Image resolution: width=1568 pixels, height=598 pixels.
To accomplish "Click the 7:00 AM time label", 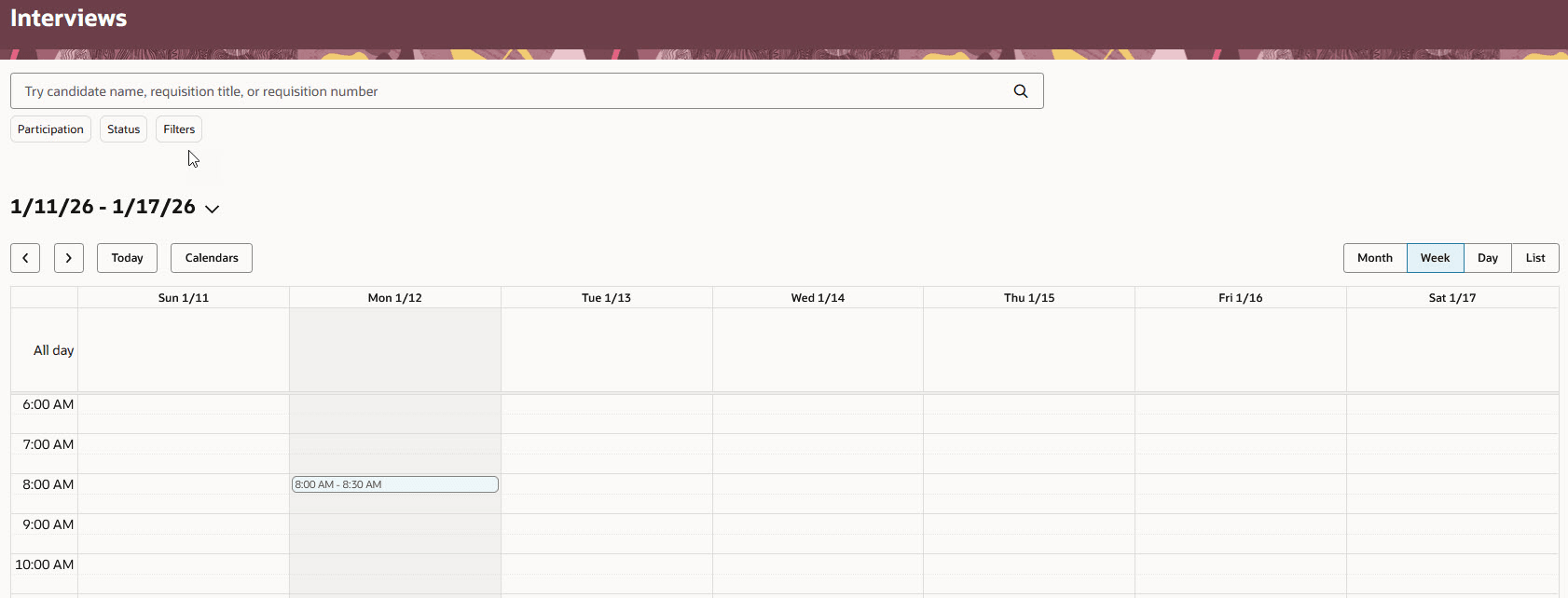I will [x=48, y=444].
